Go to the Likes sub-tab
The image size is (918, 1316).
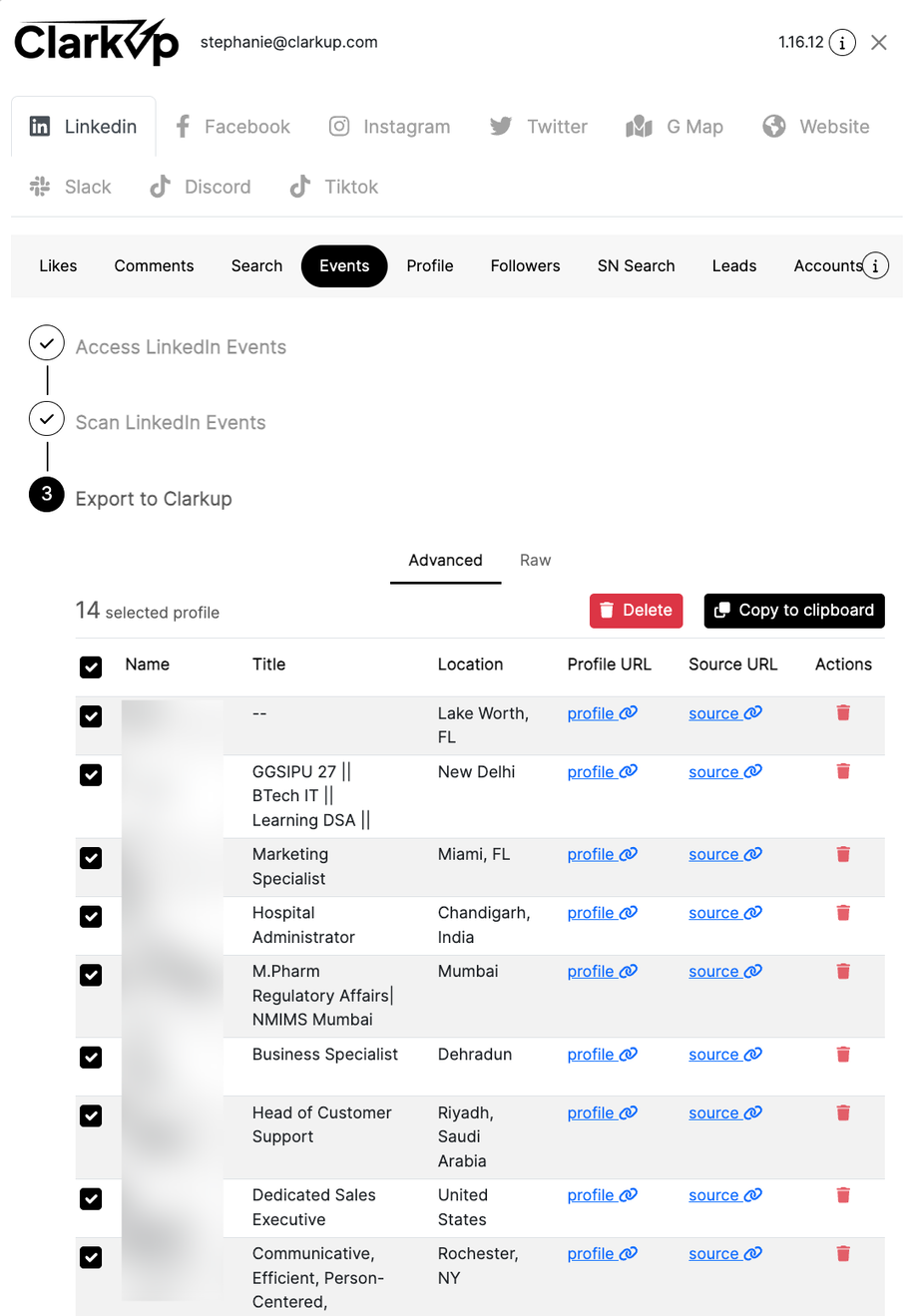tap(58, 265)
